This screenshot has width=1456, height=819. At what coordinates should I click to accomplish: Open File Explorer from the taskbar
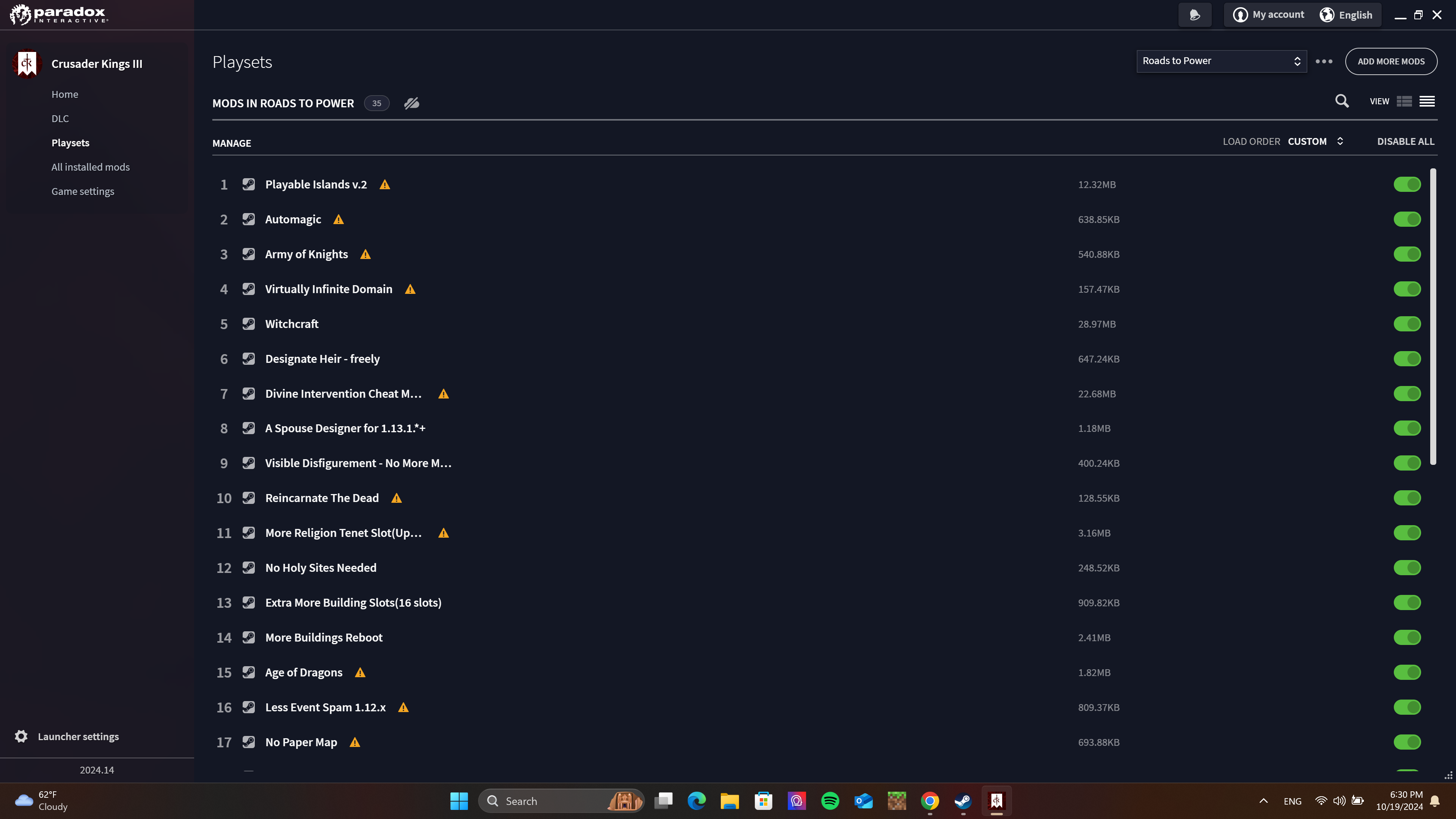pos(730,801)
